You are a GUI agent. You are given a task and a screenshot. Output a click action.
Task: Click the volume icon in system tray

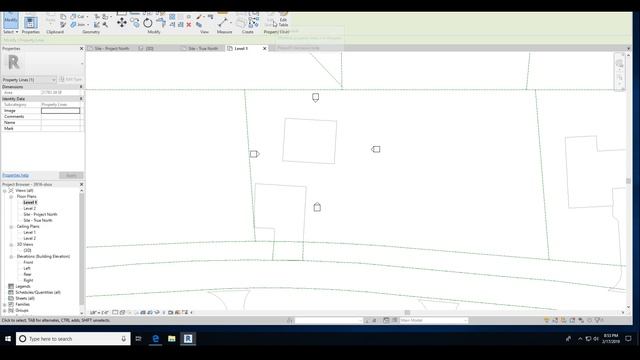596,339
